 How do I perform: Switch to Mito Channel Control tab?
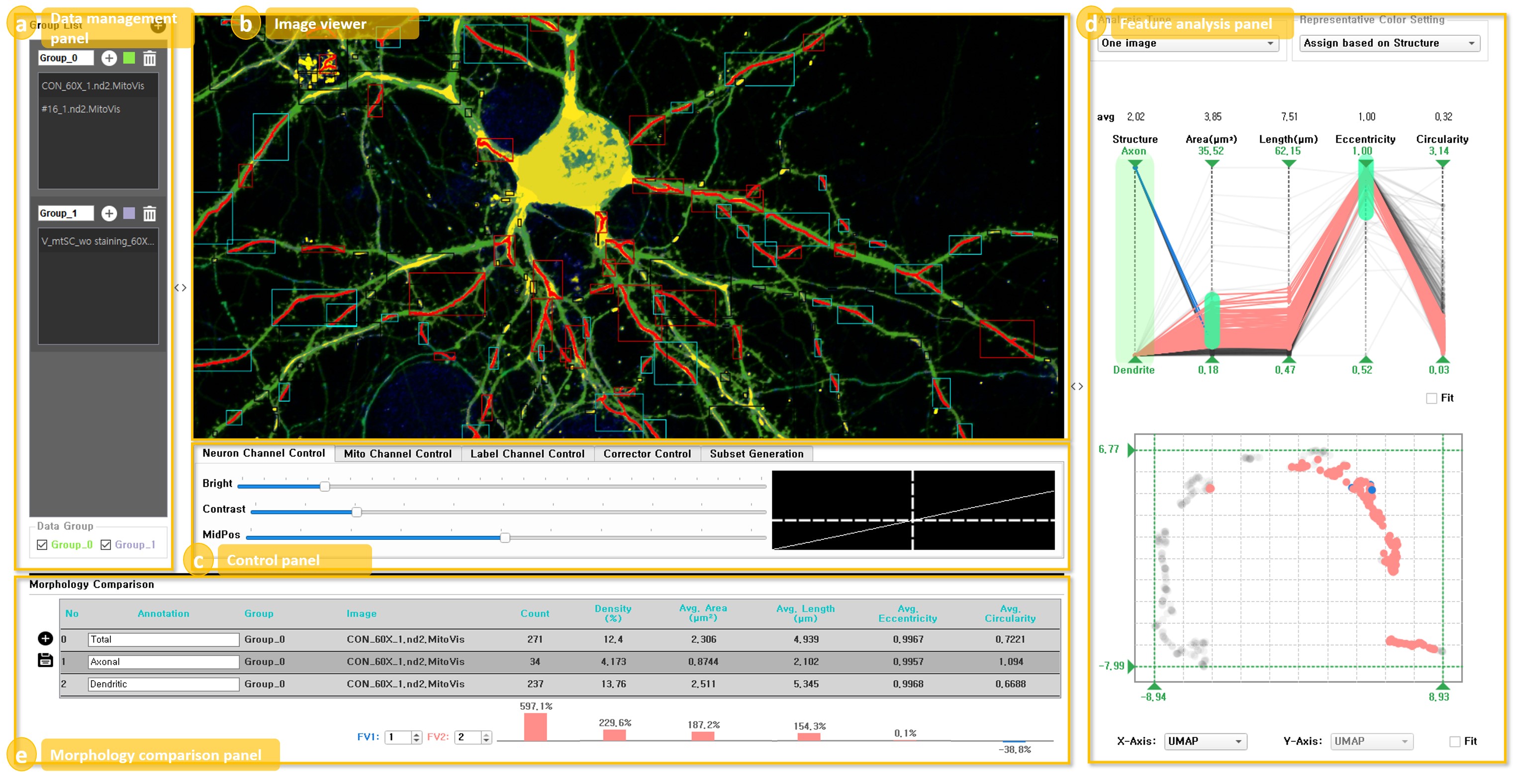point(397,453)
